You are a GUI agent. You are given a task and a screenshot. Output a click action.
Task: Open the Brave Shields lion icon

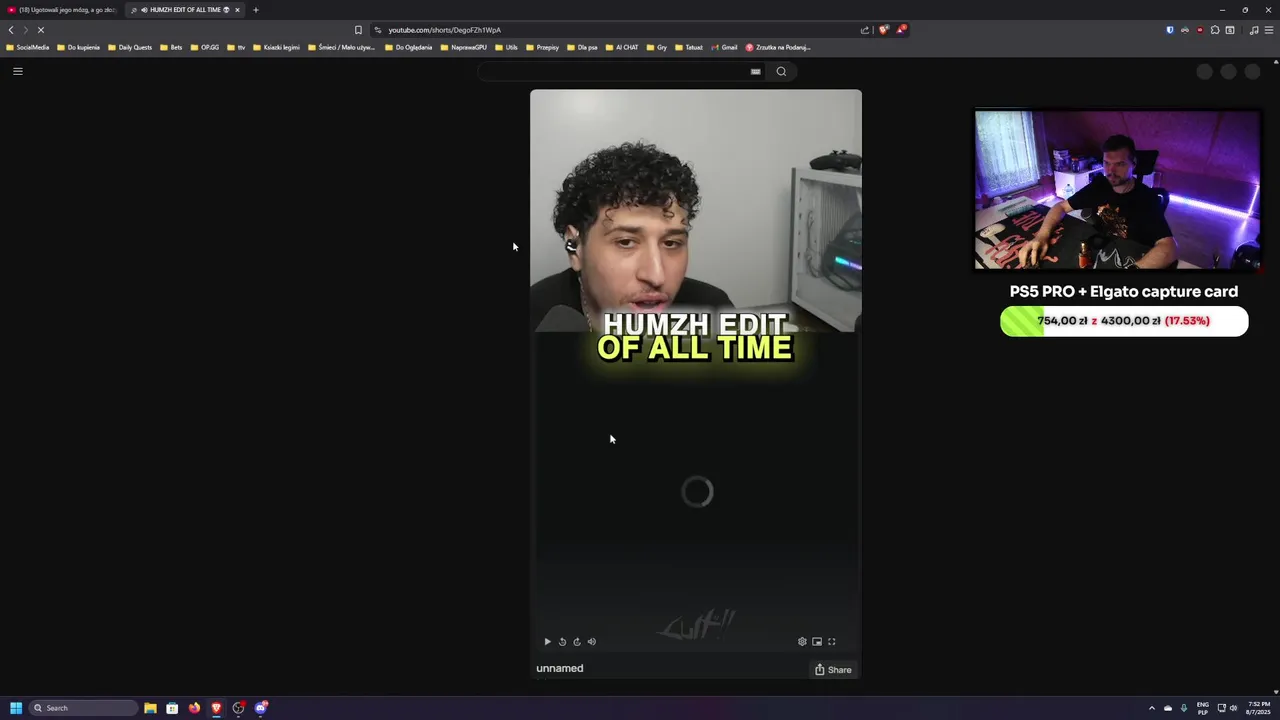click(883, 30)
